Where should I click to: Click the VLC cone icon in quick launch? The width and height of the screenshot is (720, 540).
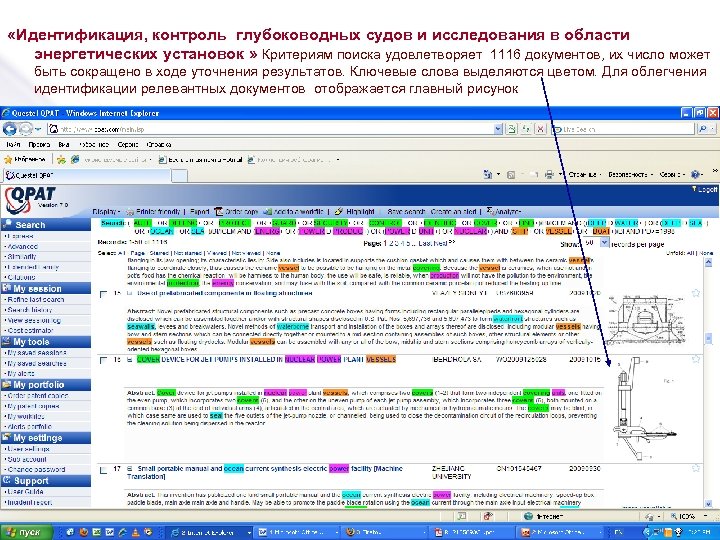135,532
